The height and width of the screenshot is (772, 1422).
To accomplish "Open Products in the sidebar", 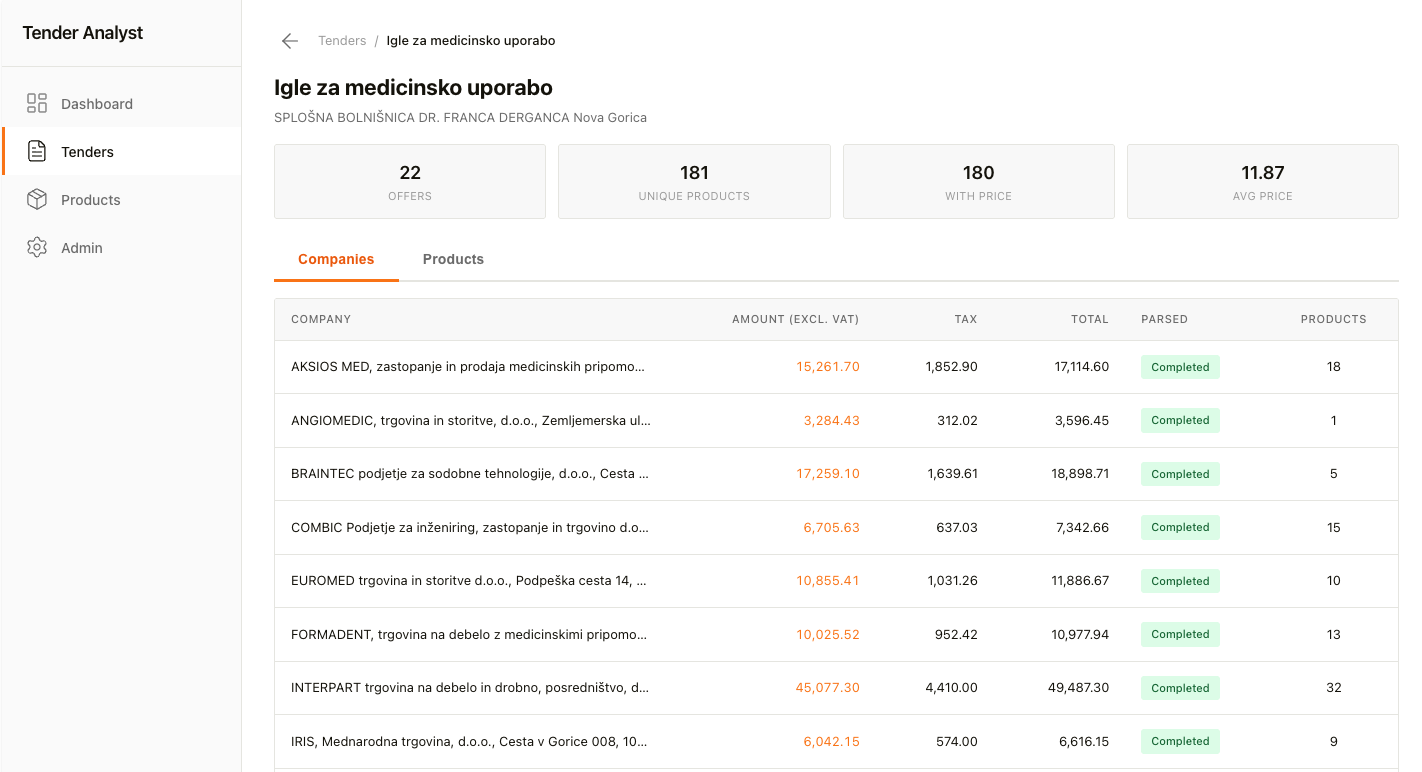I will coord(121,200).
